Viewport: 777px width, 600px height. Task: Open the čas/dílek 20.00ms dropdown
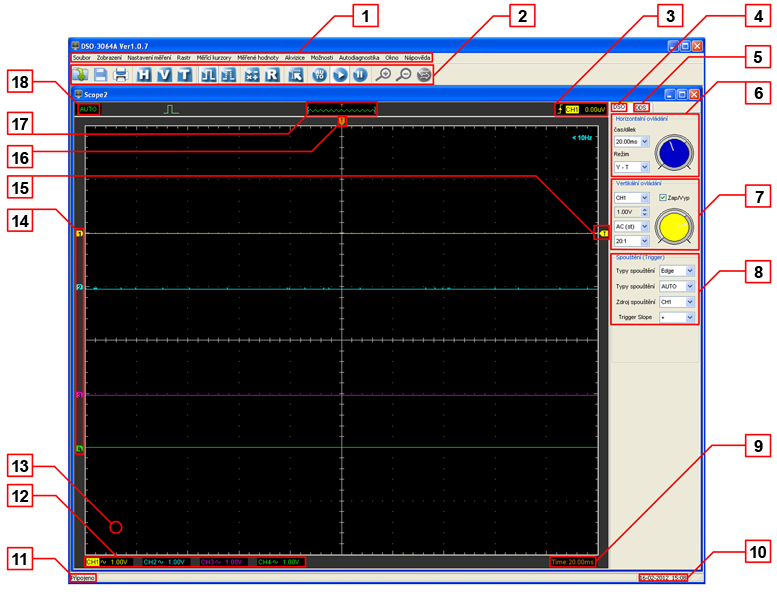pos(645,142)
